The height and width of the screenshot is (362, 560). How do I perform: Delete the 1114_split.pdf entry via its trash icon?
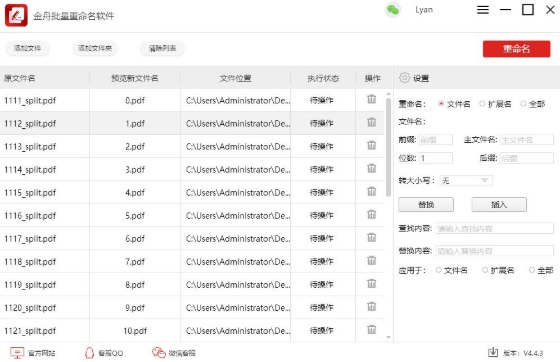371,168
